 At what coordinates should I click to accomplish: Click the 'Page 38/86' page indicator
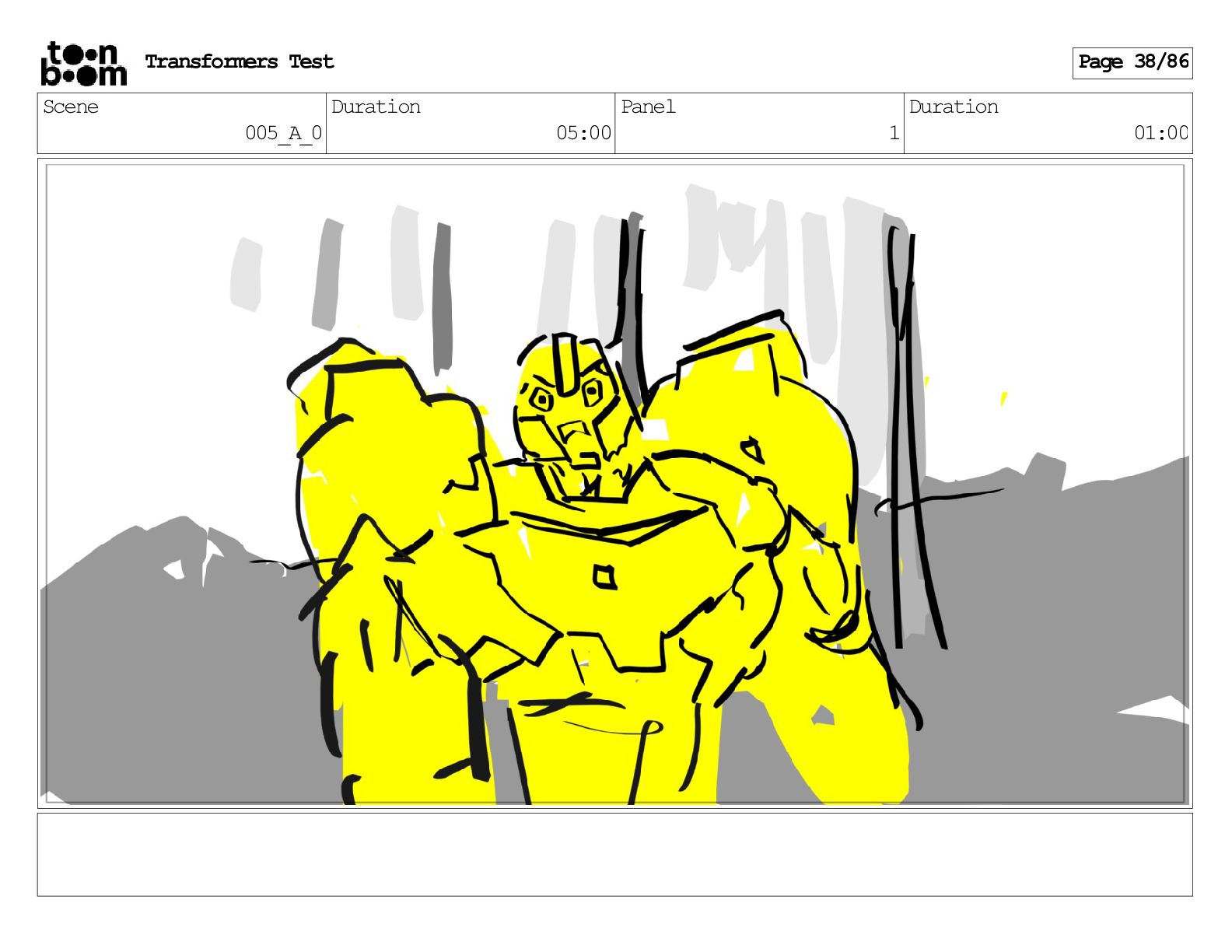pos(1132,62)
